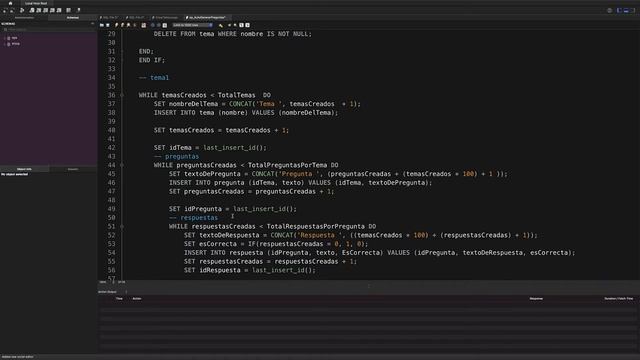Image resolution: width=640 pixels, height=360 pixels.
Task: Open the schema inspector from main toolbar
Action: coord(22,10)
